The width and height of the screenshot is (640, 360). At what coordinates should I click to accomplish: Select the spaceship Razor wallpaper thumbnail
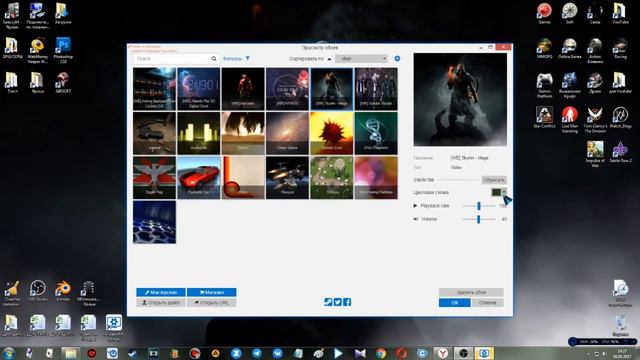click(287, 178)
